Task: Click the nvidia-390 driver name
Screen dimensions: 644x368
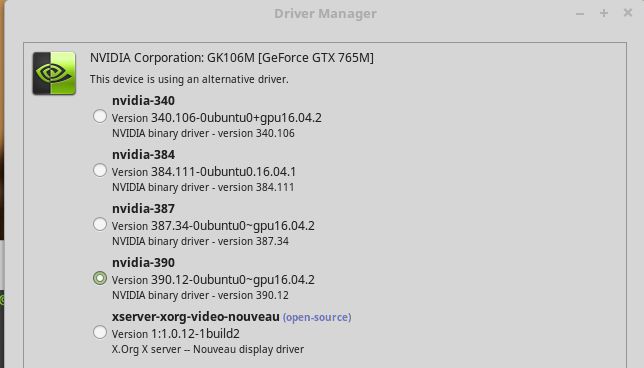Action: pos(143,262)
